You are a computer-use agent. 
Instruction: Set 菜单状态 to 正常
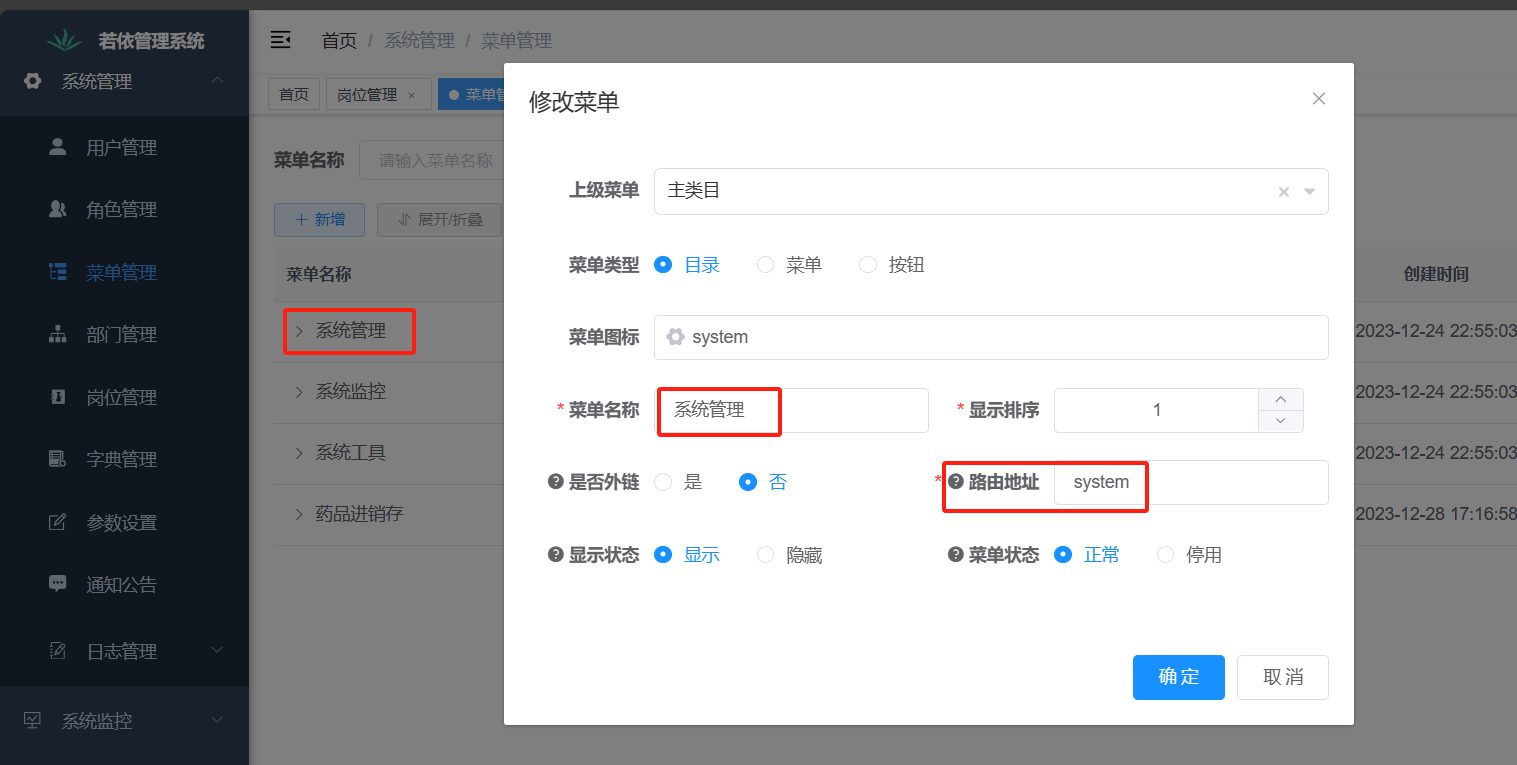pyautogui.click(x=1063, y=555)
